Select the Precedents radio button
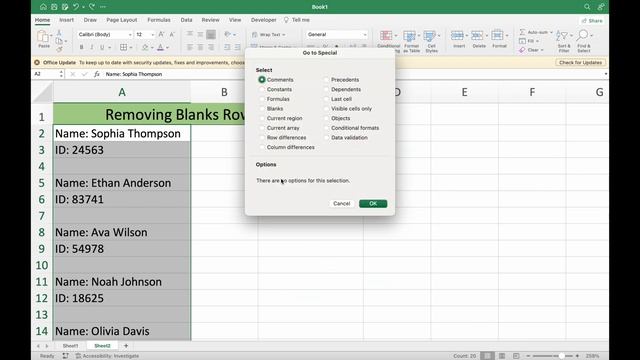Image resolution: width=640 pixels, height=360 pixels. 326,80
